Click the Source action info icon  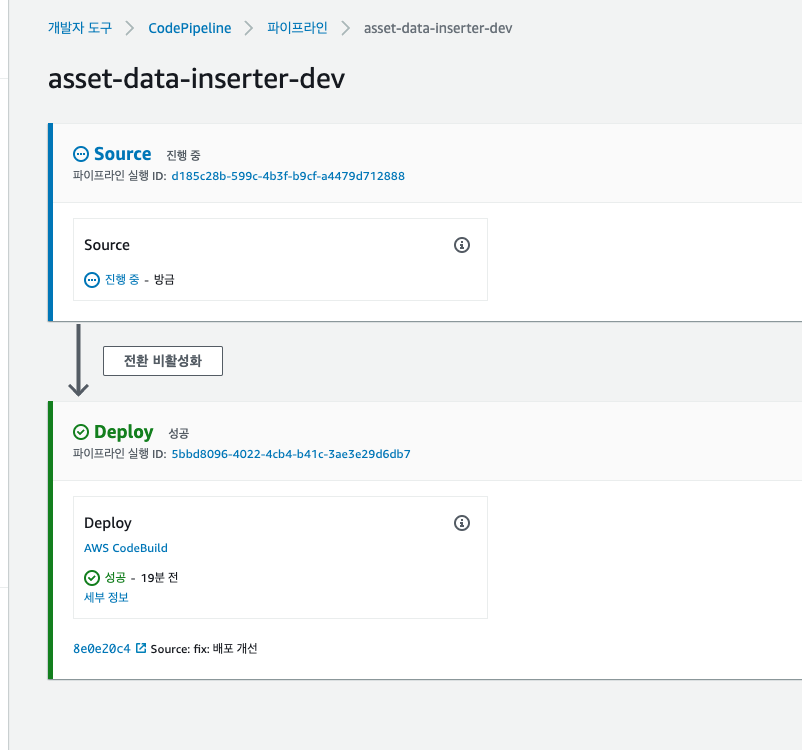tap(462, 245)
